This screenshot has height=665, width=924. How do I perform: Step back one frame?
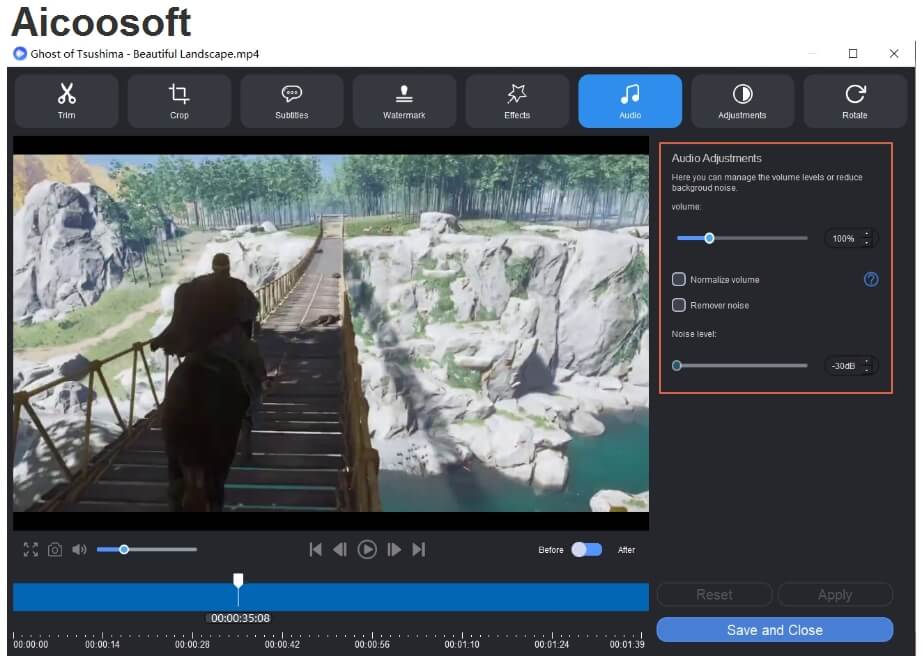[340, 549]
